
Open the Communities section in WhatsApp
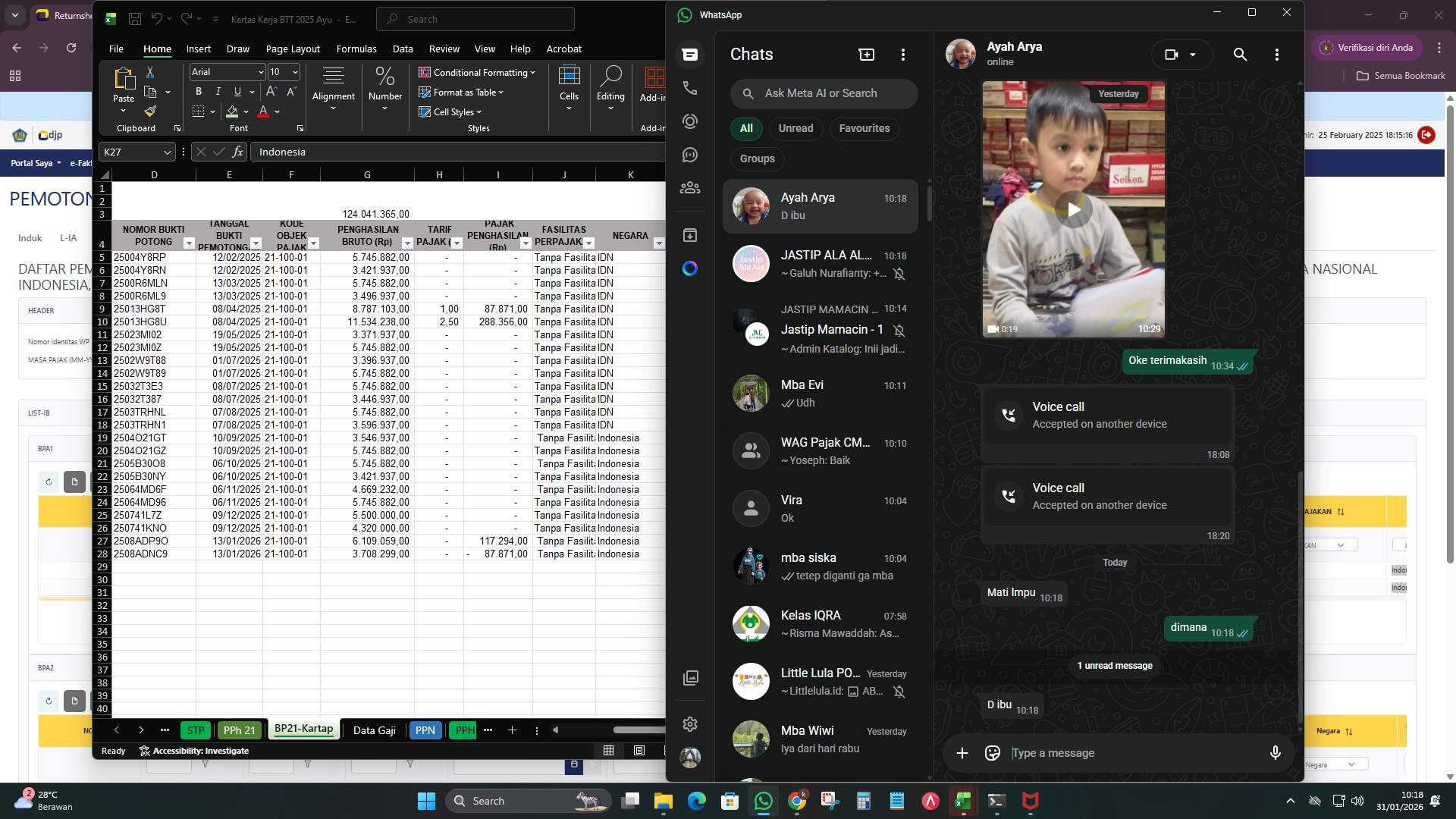[x=689, y=187]
